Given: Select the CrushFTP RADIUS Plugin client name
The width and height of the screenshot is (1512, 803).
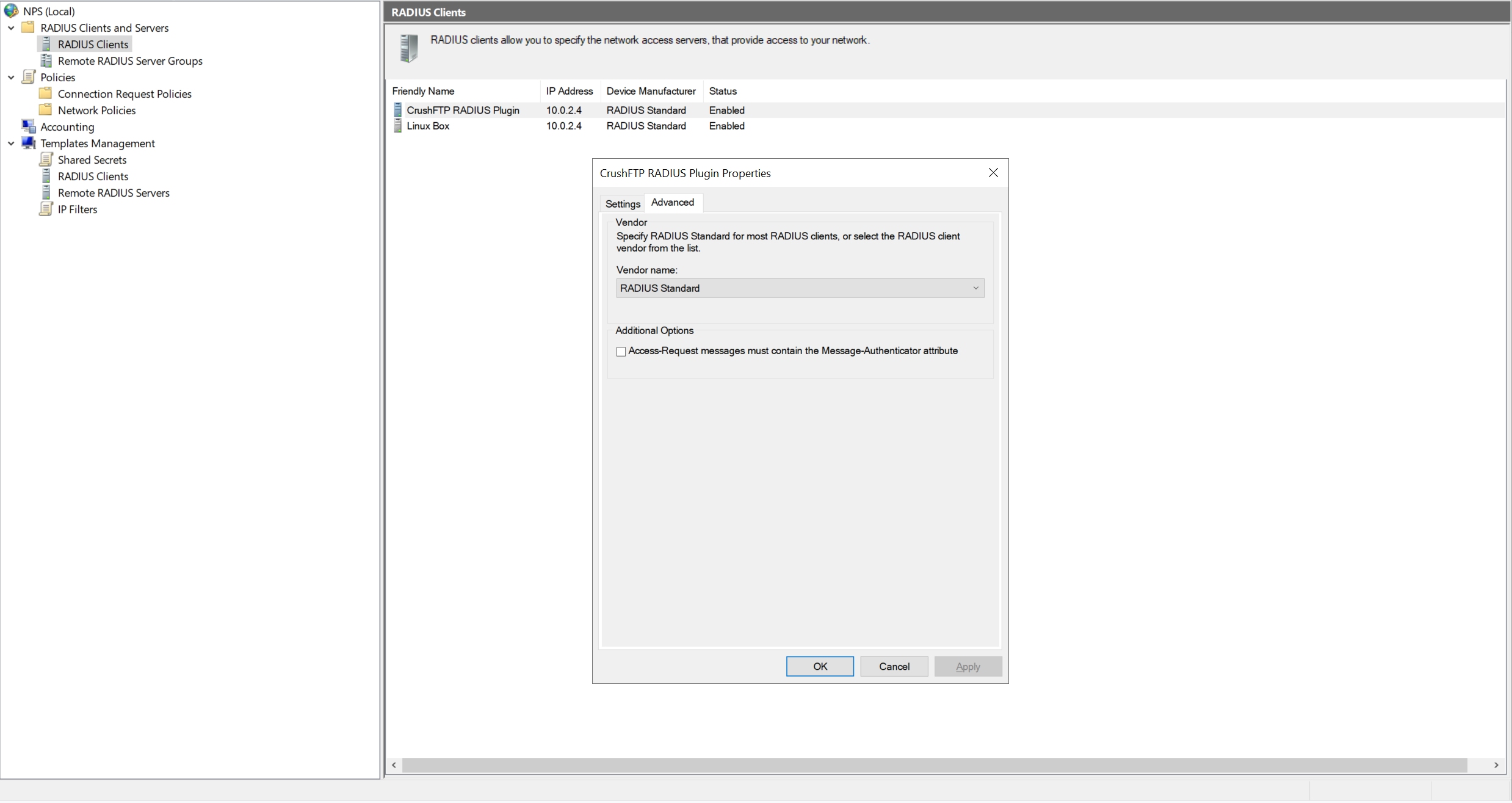Looking at the screenshot, I should click(x=463, y=110).
